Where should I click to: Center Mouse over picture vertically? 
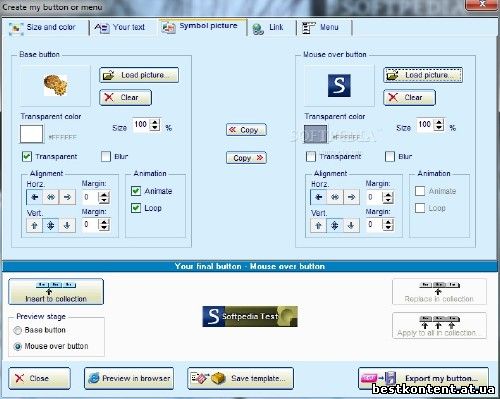pyautogui.click(x=335, y=226)
